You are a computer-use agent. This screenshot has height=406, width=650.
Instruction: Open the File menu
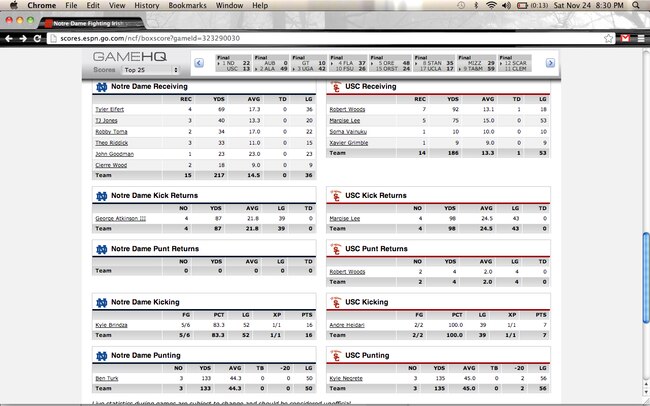[71, 5]
